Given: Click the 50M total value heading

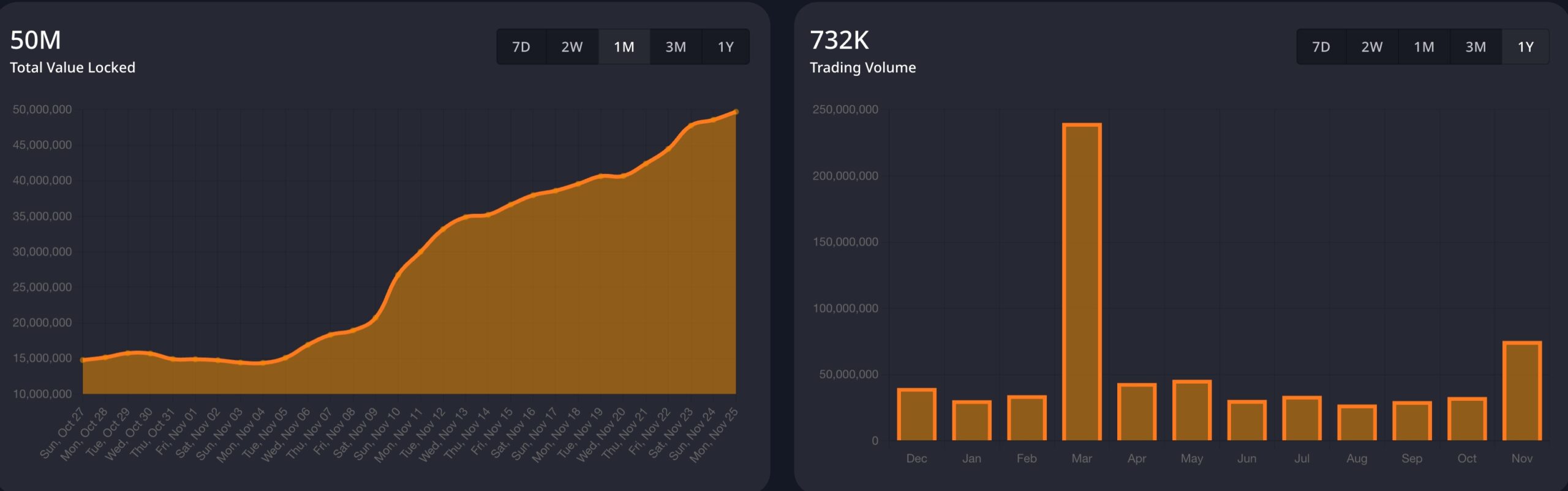Looking at the screenshot, I should [36, 40].
